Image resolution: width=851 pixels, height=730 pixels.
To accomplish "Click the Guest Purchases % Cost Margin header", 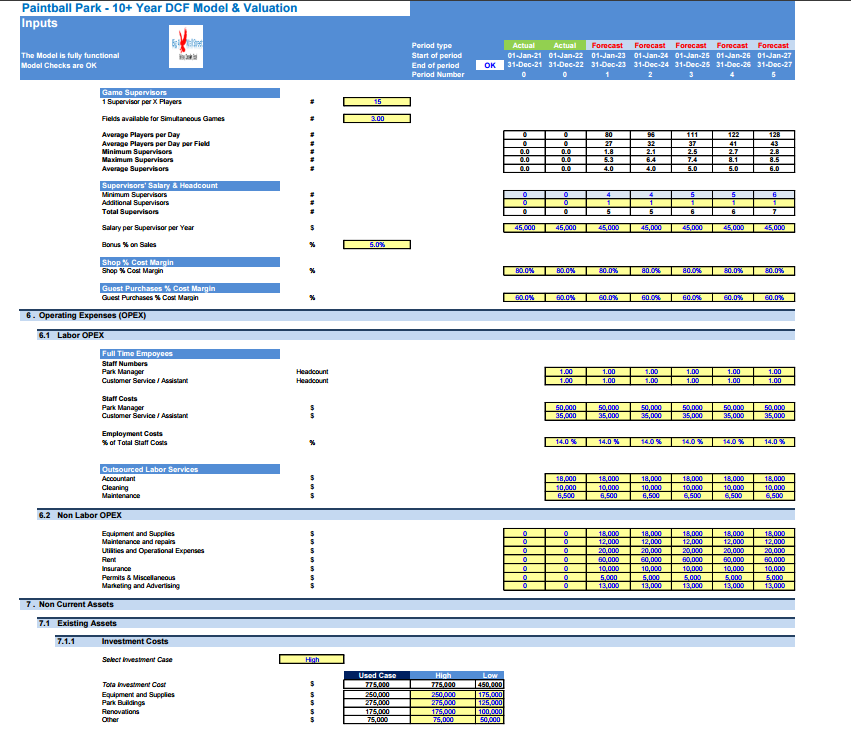I will pos(190,288).
